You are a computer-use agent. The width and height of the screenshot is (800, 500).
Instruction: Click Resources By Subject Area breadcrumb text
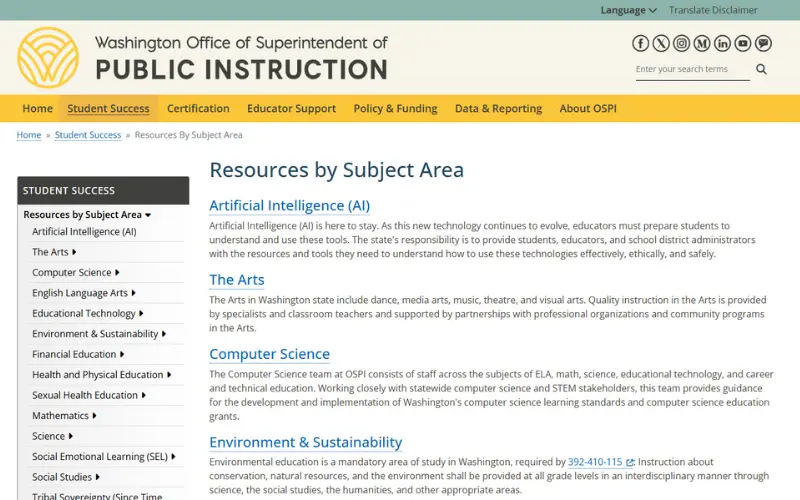click(x=188, y=135)
